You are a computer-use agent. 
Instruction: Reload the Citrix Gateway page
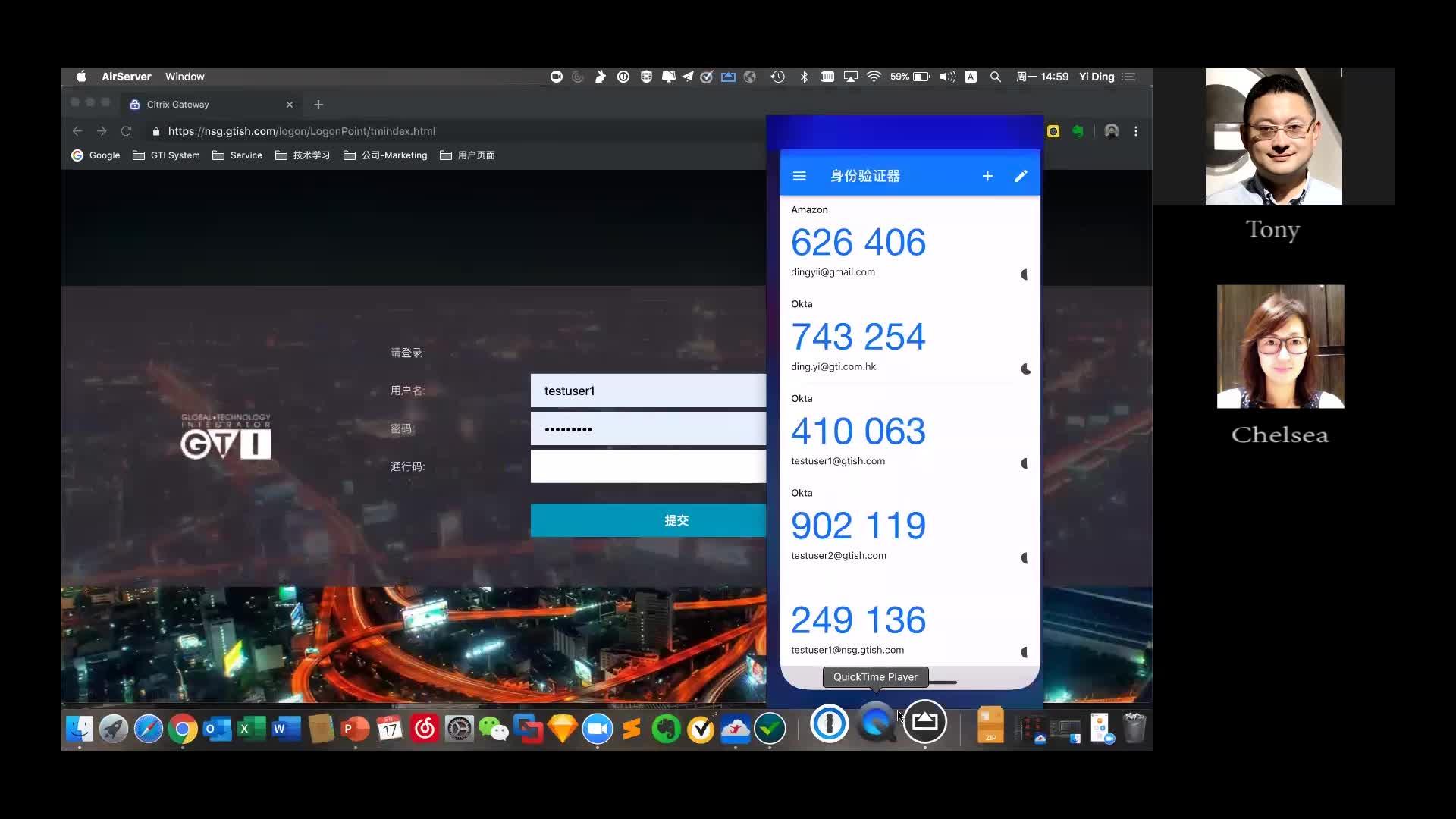(126, 131)
